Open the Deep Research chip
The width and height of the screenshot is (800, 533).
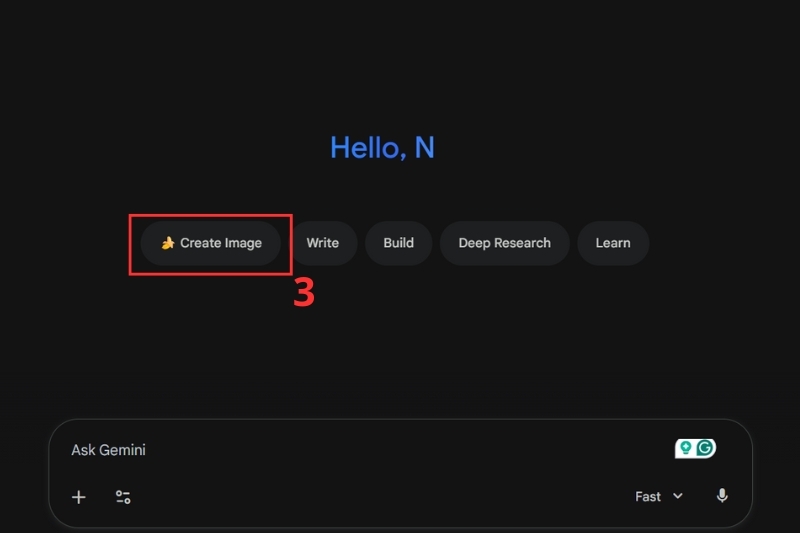coord(505,243)
